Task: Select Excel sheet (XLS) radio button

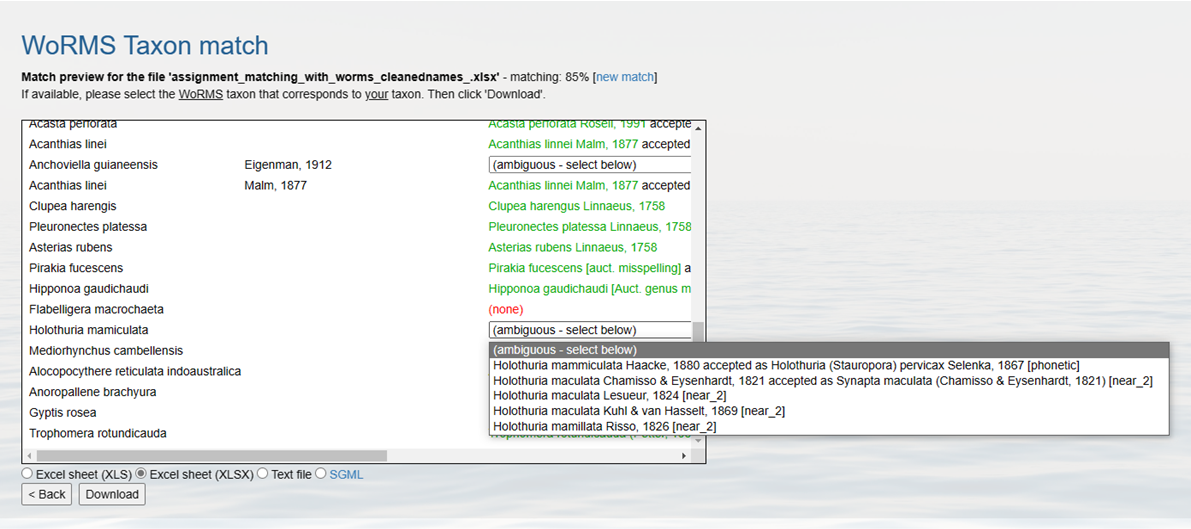Action: click(x=28, y=474)
